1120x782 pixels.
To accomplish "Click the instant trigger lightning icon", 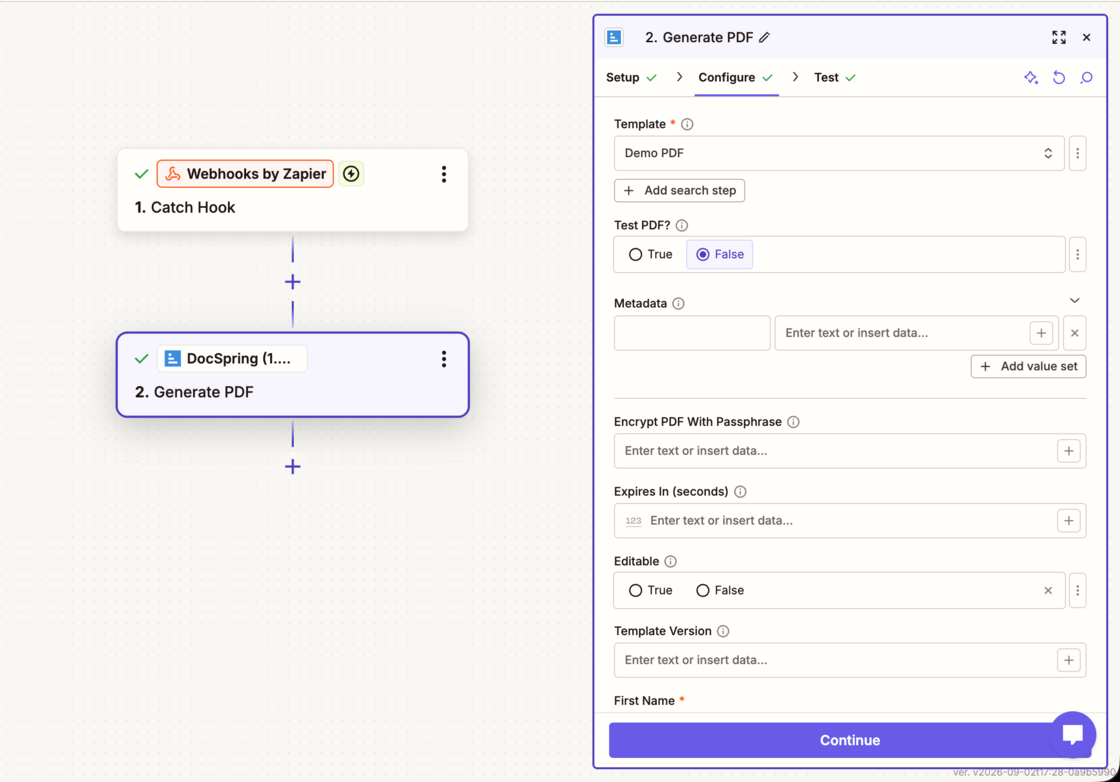I will click(x=351, y=174).
